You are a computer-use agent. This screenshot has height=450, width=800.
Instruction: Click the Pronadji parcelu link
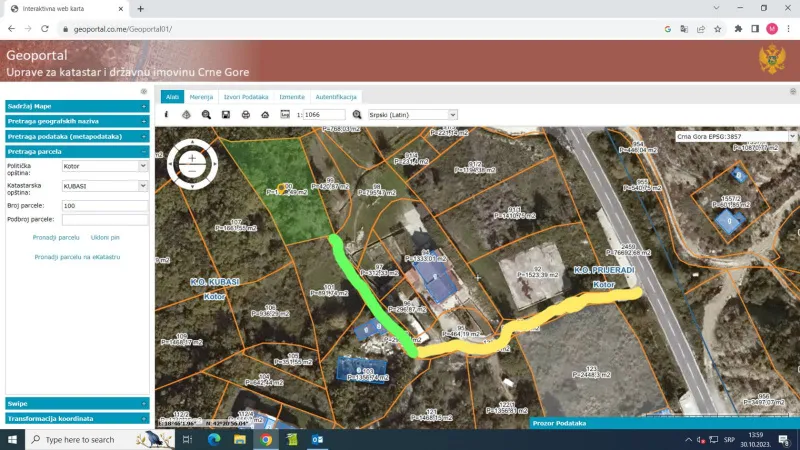click(x=56, y=238)
